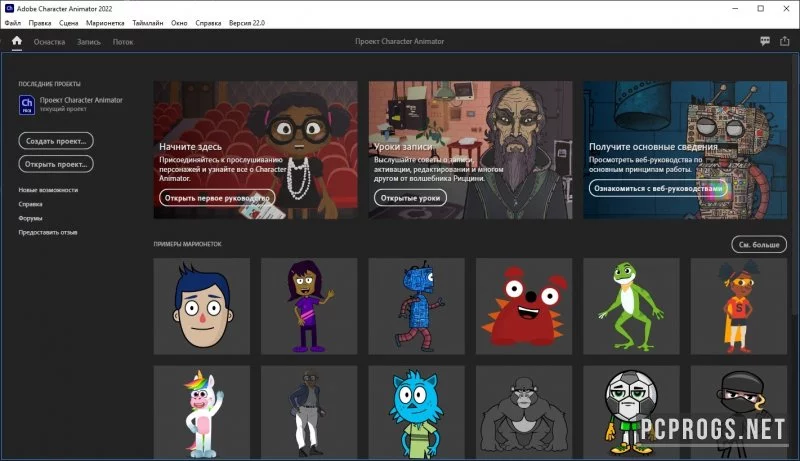Click the Открыть проект button

[x=56, y=164]
